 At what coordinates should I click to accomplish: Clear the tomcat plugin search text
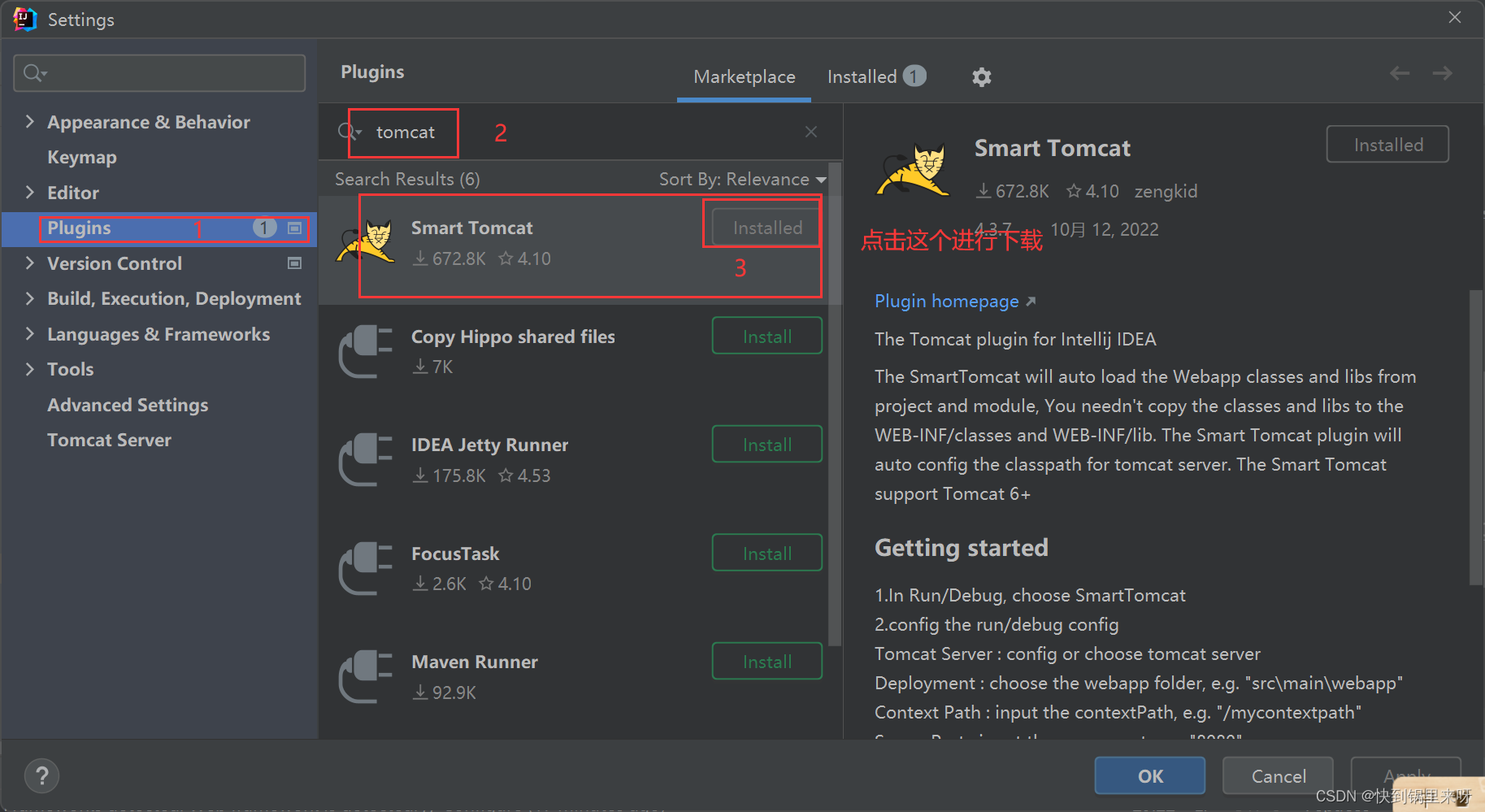tap(811, 132)
